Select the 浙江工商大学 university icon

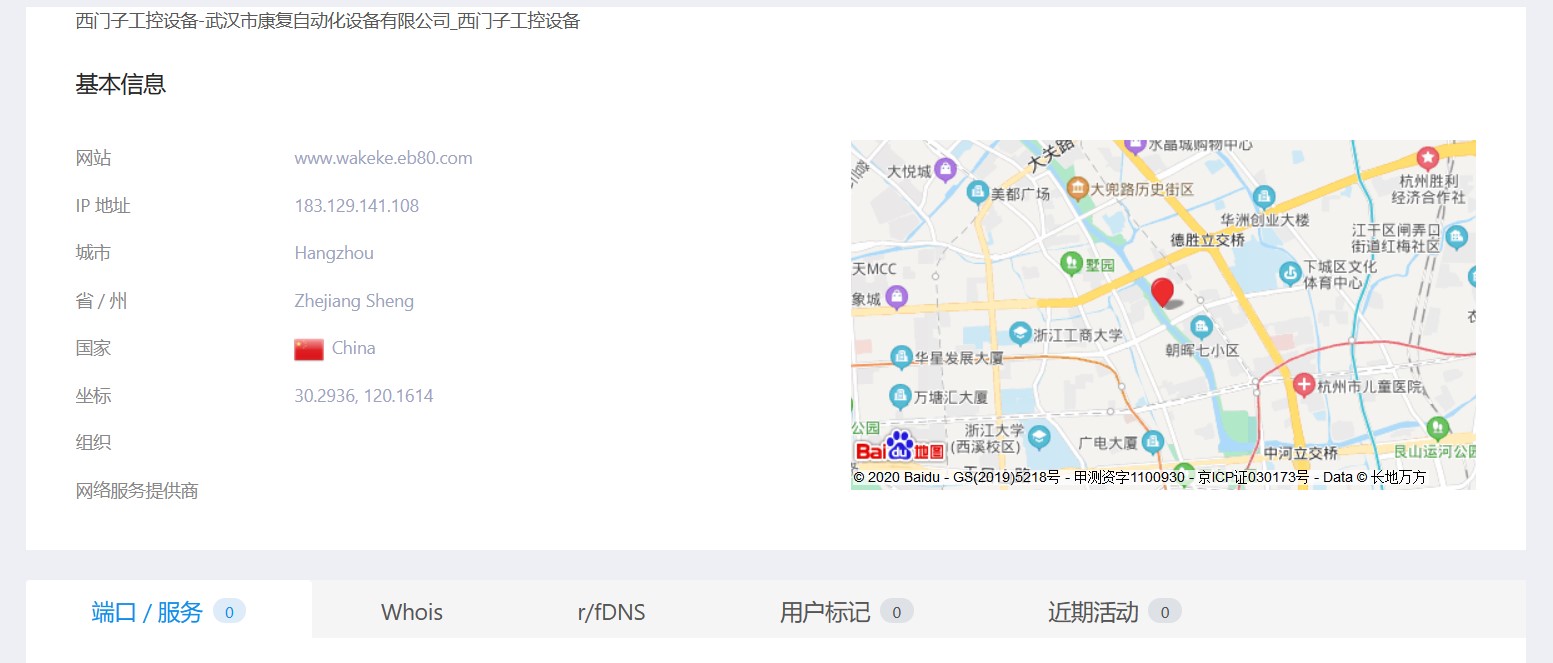tap(1020, 333)
